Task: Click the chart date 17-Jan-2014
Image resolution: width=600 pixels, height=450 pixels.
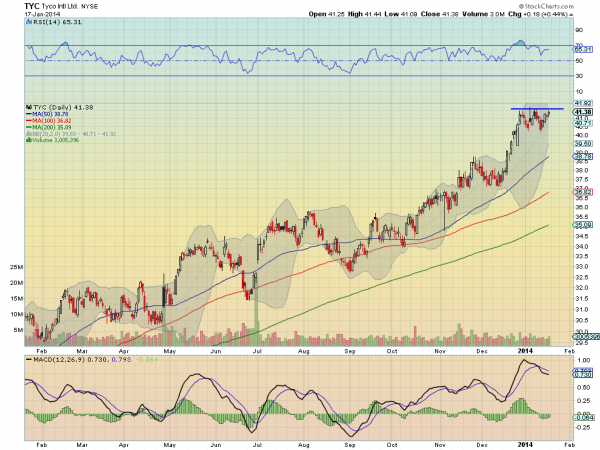Action: pos(42,14)
